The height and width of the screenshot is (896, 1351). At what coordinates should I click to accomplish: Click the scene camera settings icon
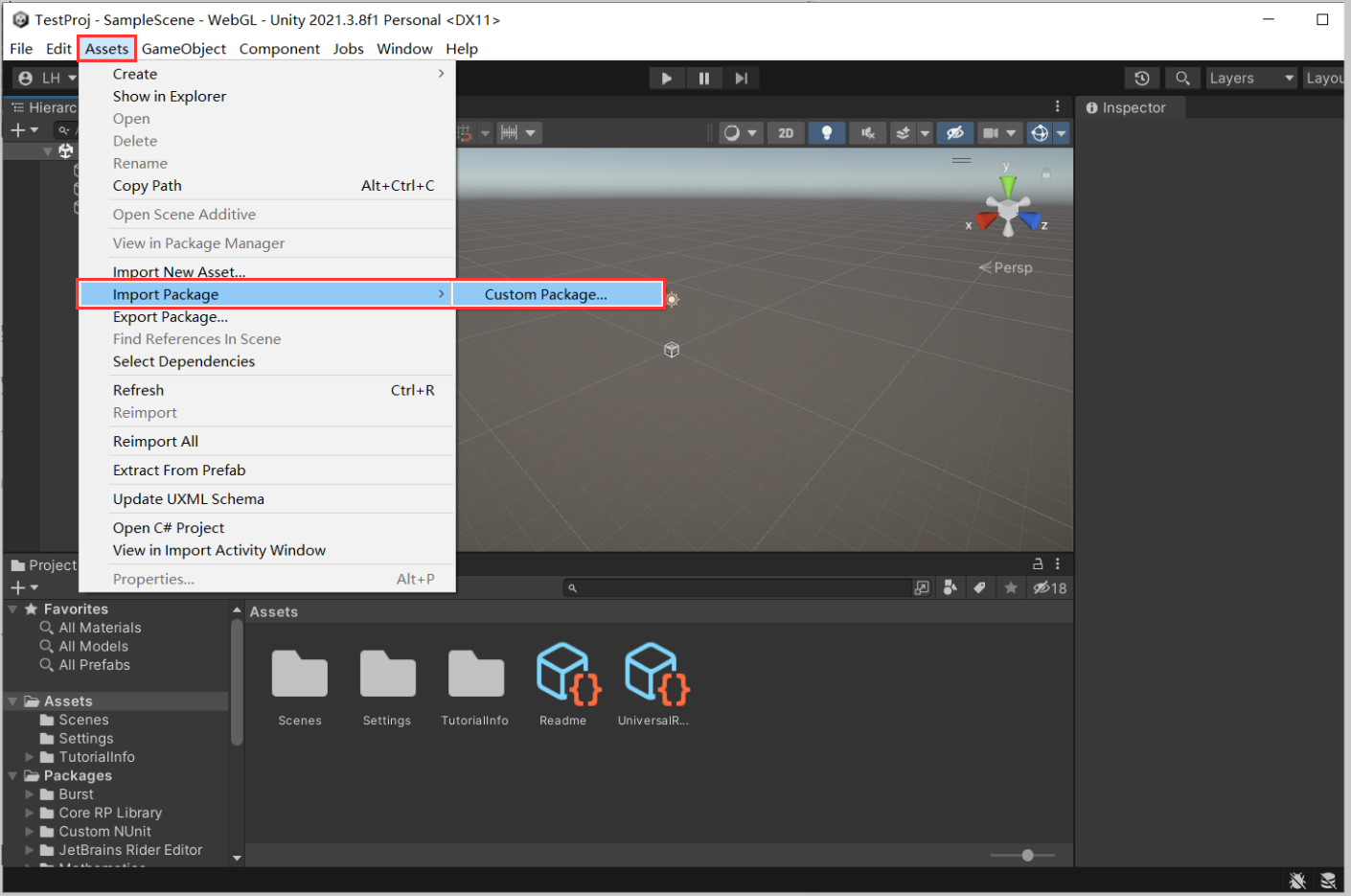[x=992, y=133]
